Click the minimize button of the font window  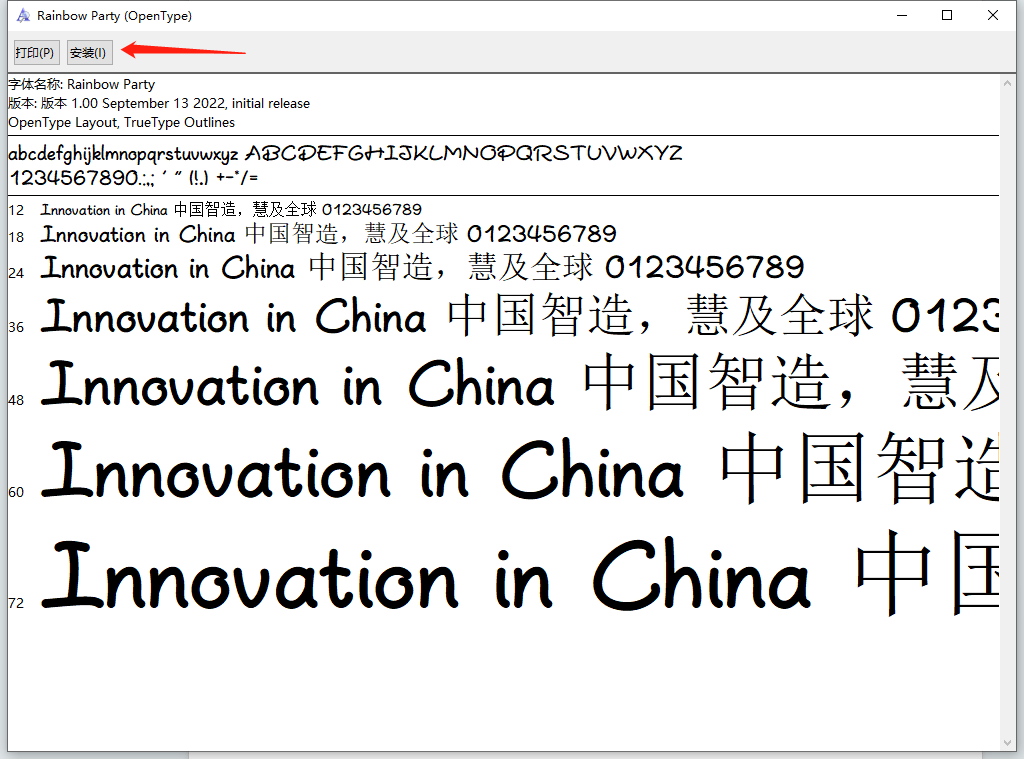coord(901,15)
